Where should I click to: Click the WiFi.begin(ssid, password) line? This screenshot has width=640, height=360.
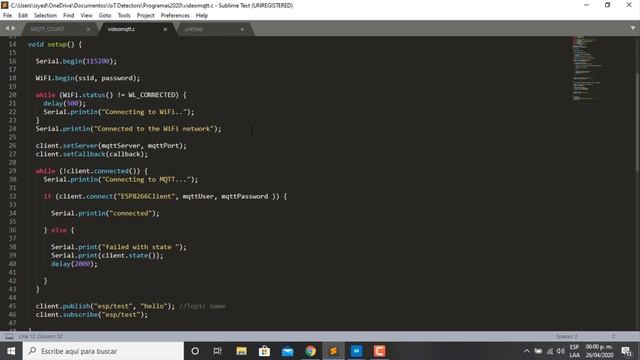coord(87,78)
